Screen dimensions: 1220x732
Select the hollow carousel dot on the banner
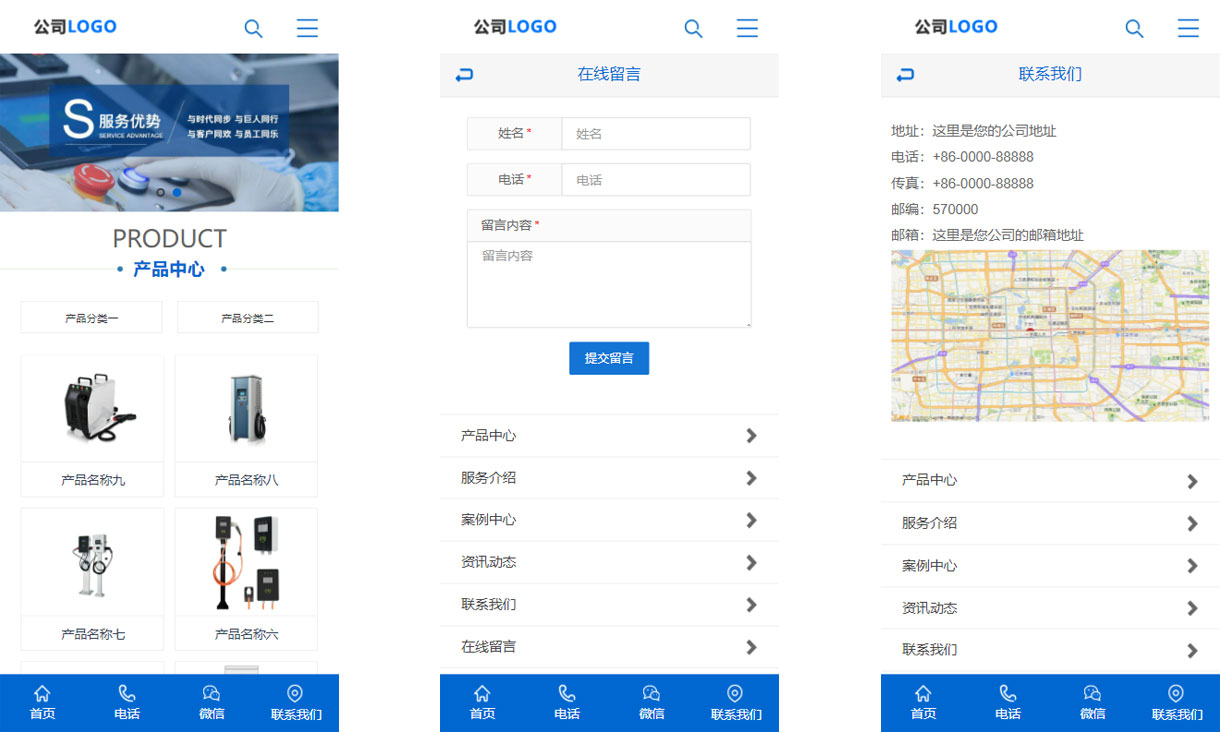[x=160, y=191]
